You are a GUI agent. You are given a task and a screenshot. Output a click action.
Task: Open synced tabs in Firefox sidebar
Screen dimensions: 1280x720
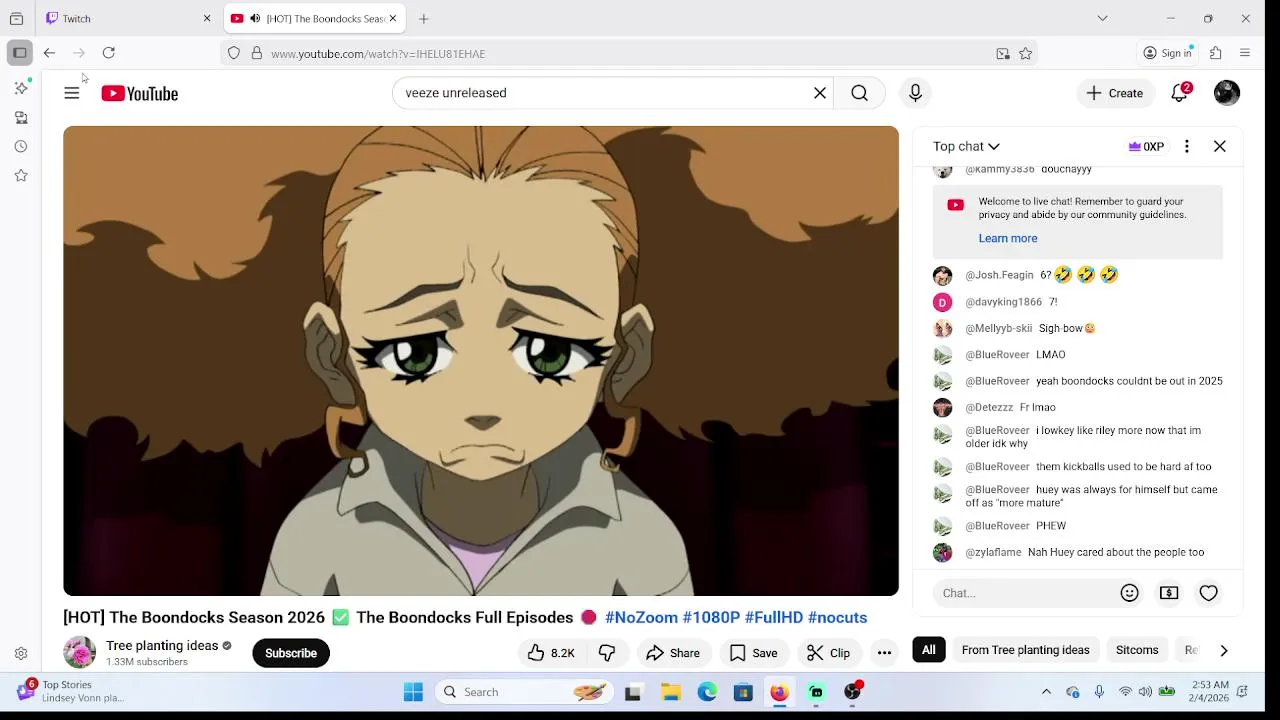tap(21, 117)
